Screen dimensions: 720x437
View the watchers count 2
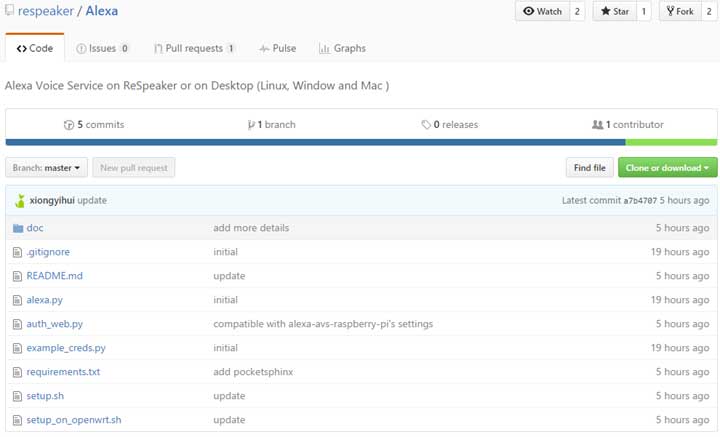[x=577, y=11]
